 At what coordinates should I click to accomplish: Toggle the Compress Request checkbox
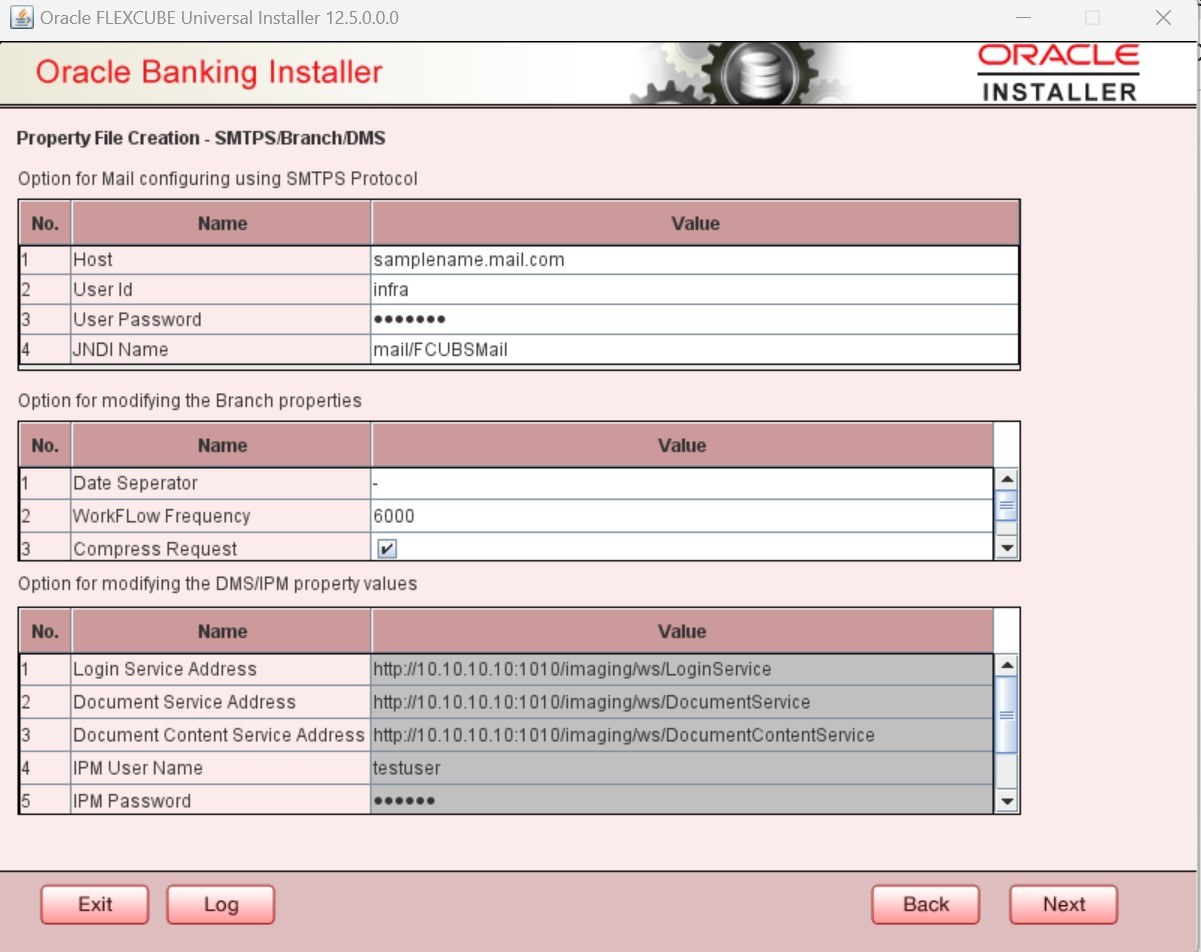388,549
